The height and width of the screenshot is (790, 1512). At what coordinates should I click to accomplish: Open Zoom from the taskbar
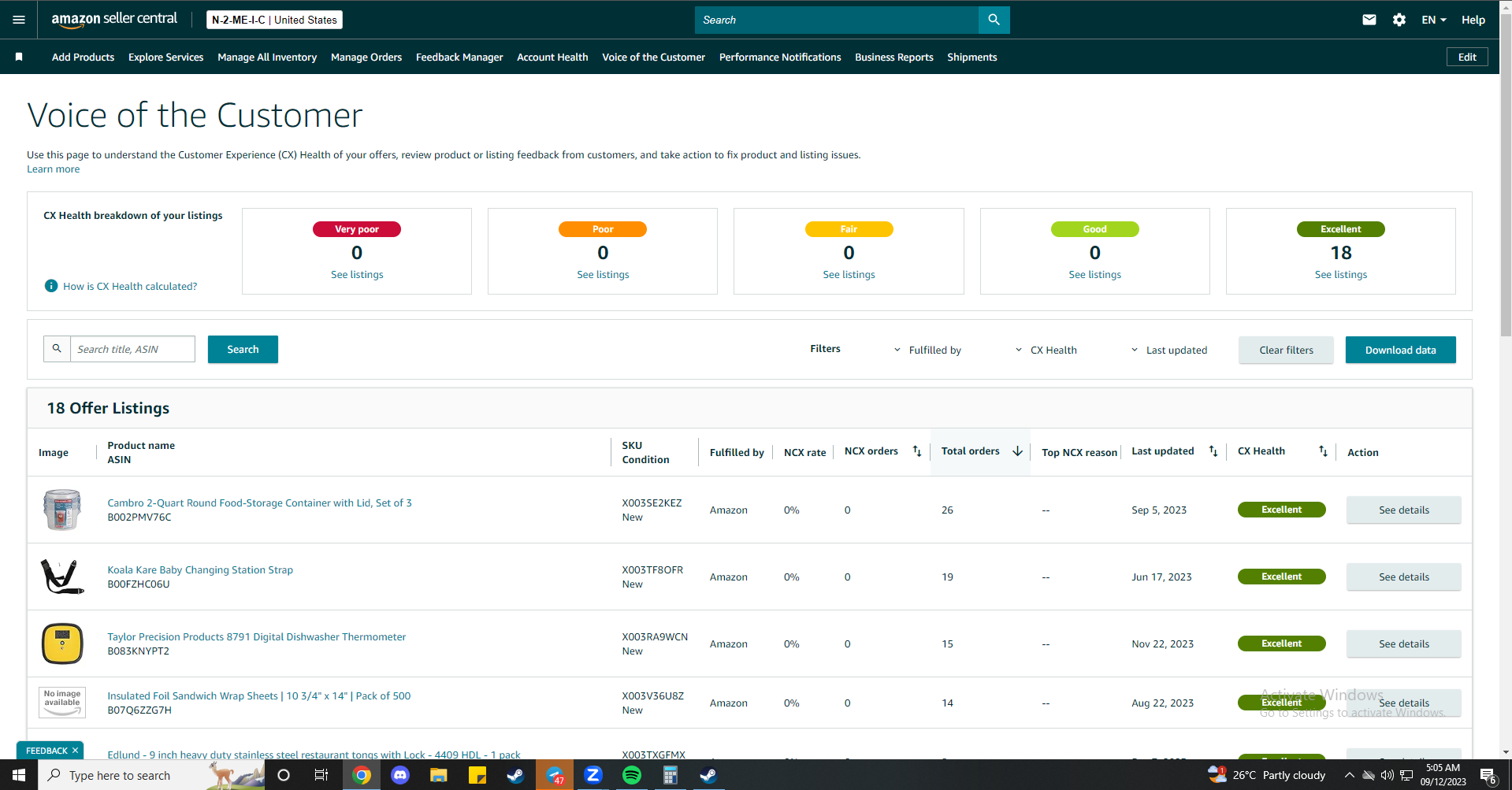[x=593, y=775]
